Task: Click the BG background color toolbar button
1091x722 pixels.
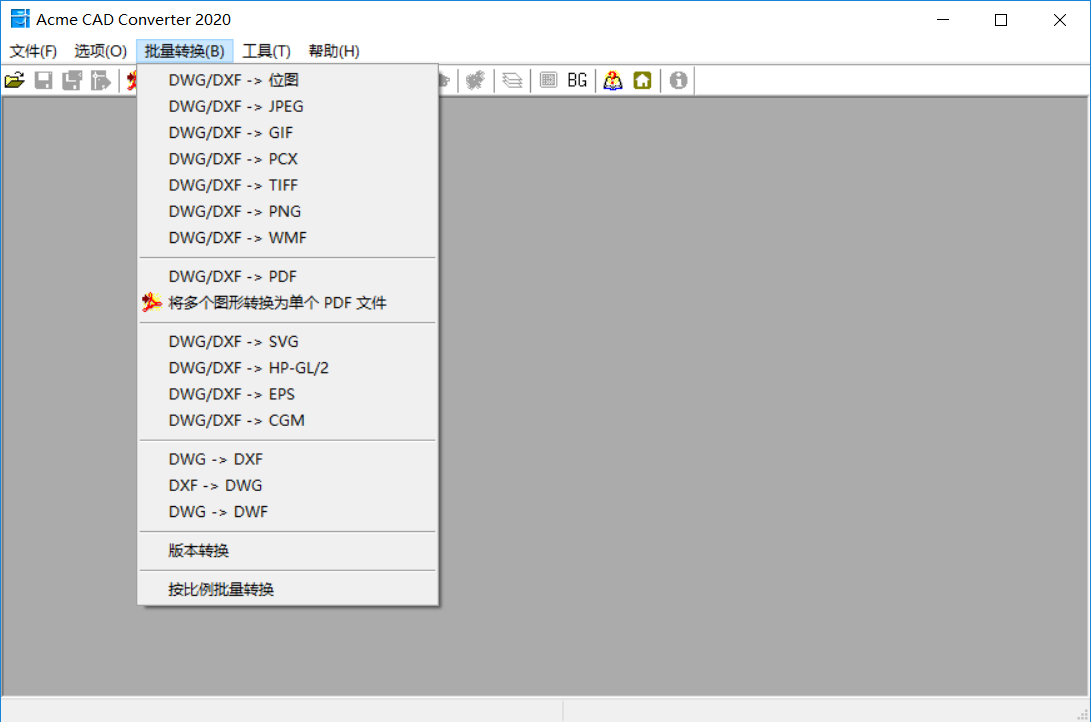Action: (x=577, y=81)
